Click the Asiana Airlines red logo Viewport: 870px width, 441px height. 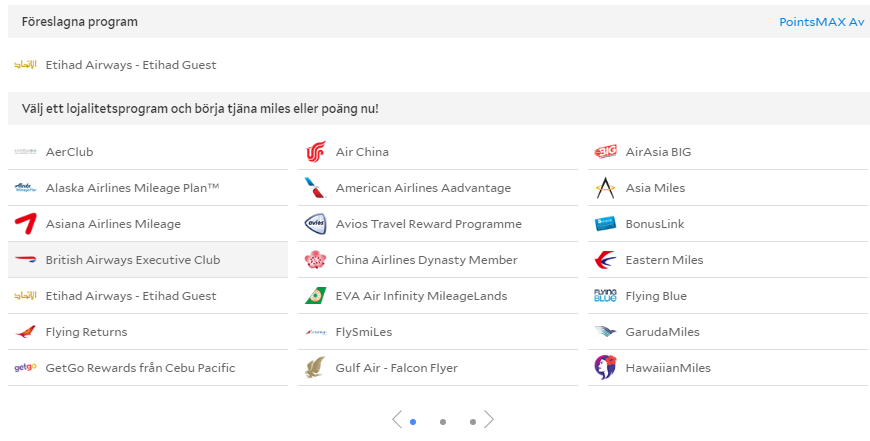(25, 224)
